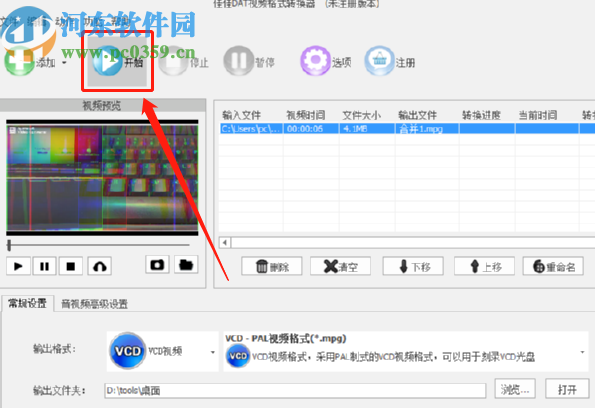Click the round blue VCD icon
The height and width of the screenshot is (408, 595).
click(128, 351)
